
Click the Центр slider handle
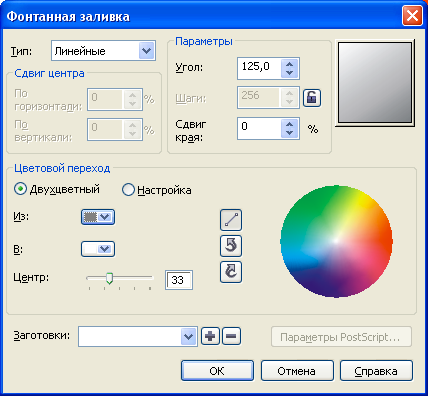coord(109,278)
